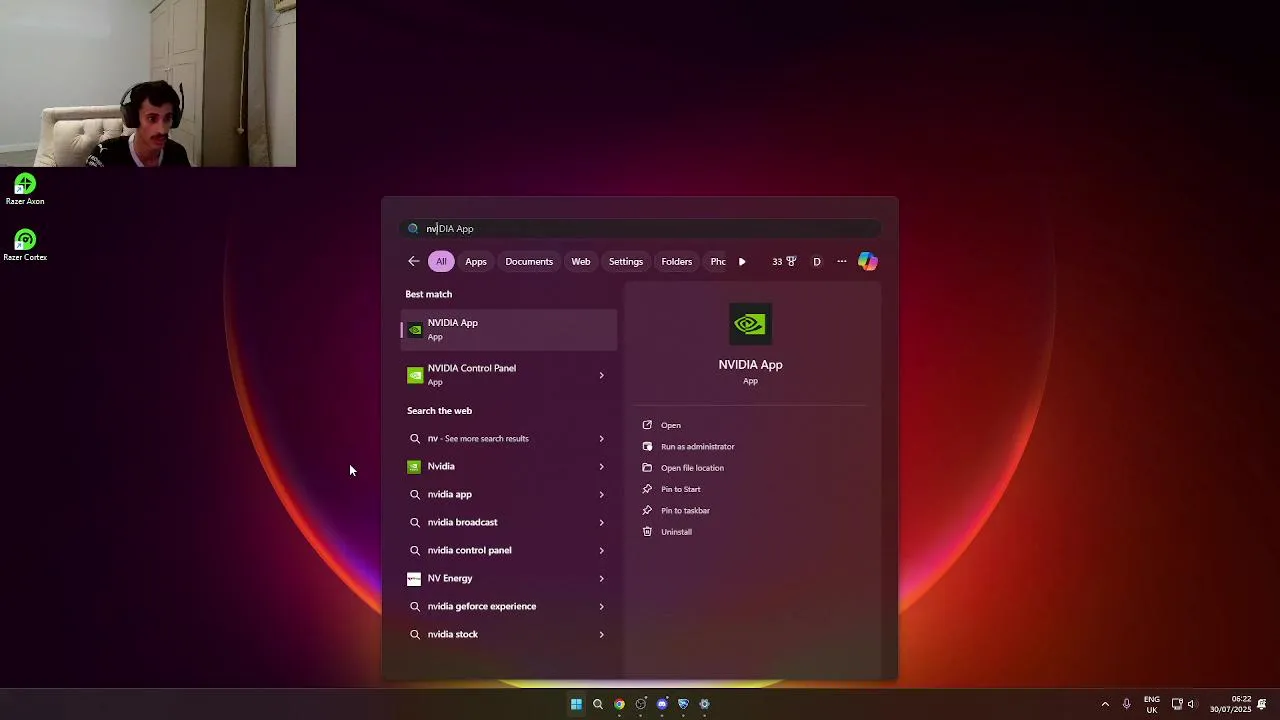Switch to the Web filter tab
The image size is (1280, 720).
click(x=581, y=261)
